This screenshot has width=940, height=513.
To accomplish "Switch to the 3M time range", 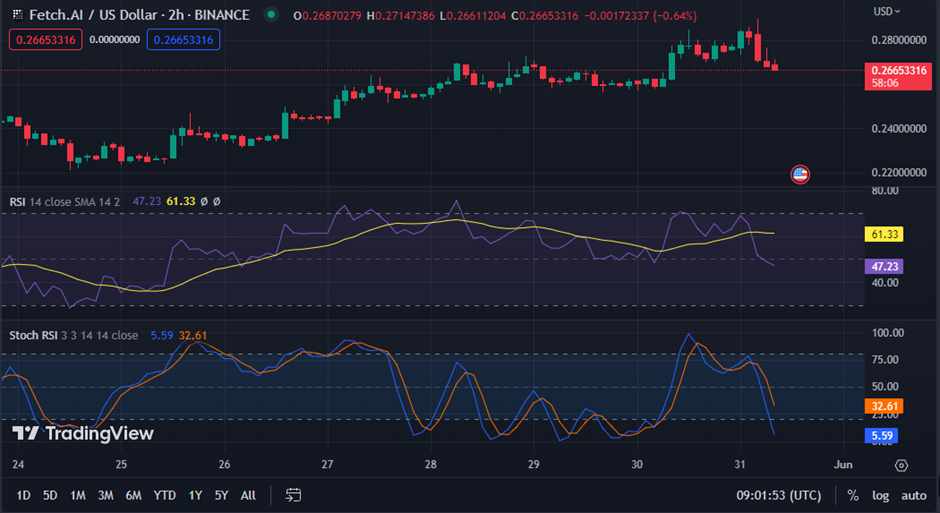I will tap(105, 495).
